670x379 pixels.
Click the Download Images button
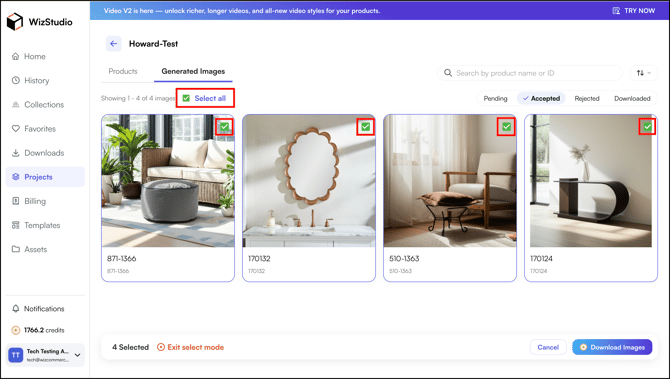click(612, 347)
